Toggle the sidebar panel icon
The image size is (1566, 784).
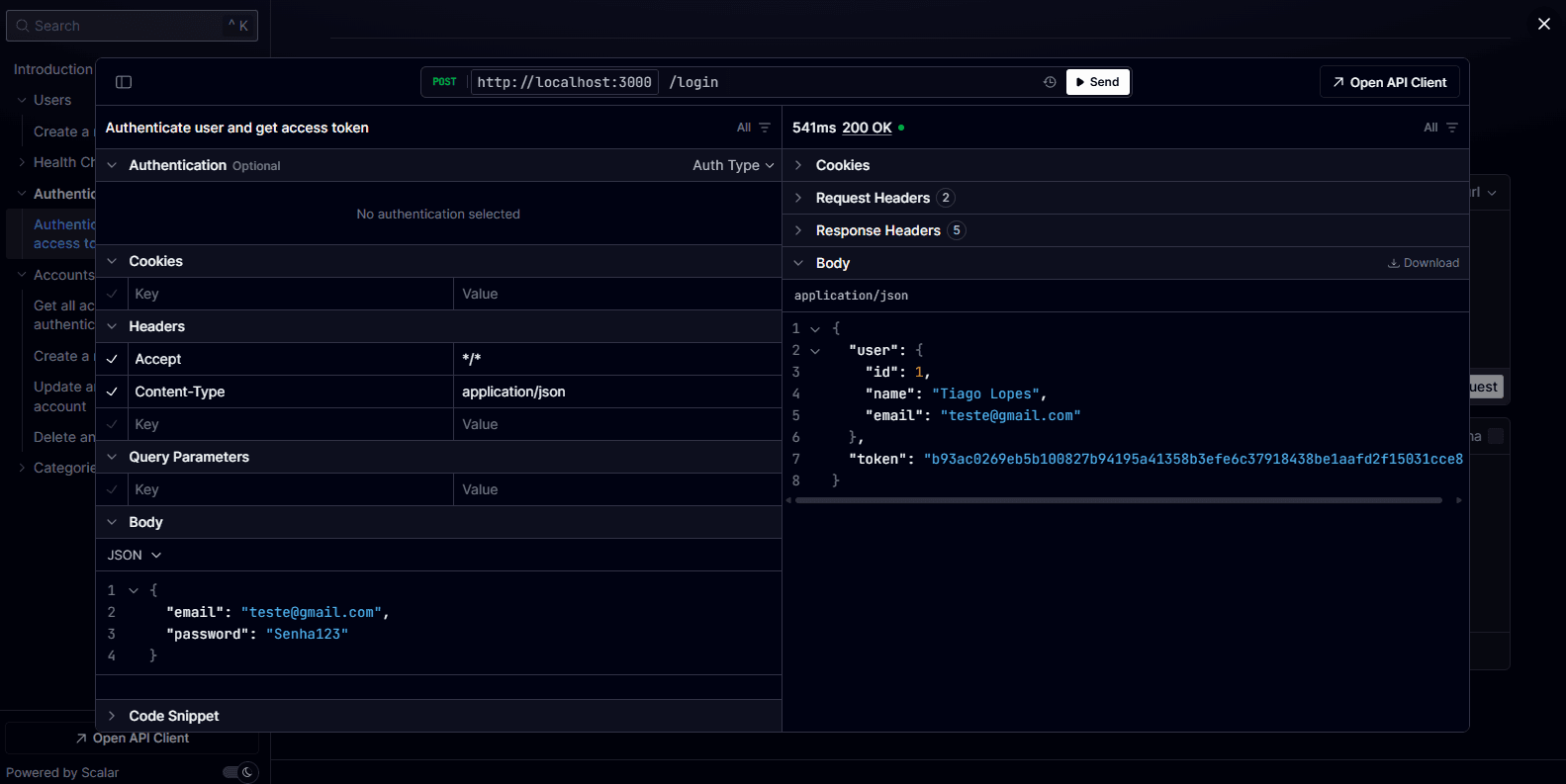124,82
